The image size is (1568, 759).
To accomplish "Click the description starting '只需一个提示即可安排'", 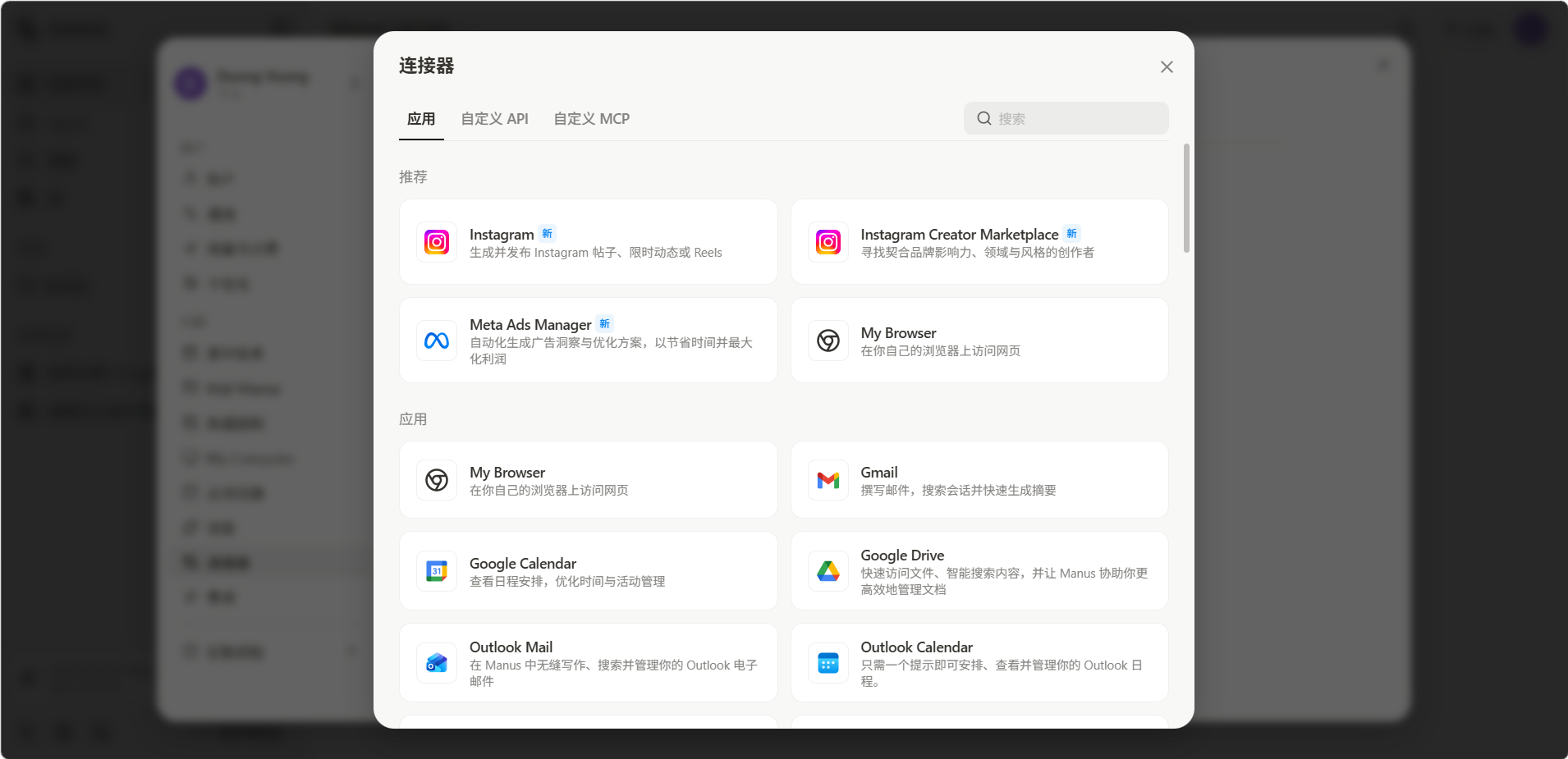I will coord(1002,673).
